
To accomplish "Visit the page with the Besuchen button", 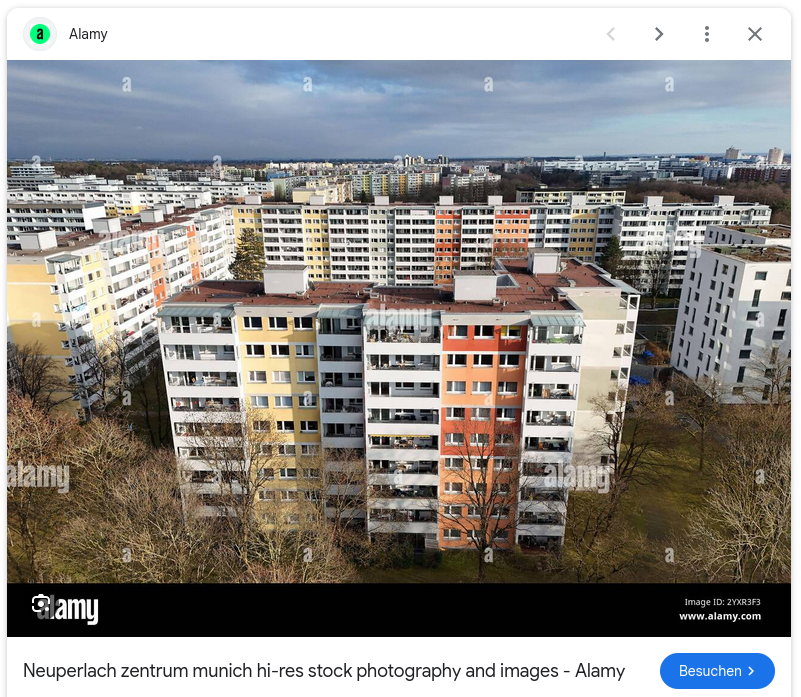I will 717,670.
